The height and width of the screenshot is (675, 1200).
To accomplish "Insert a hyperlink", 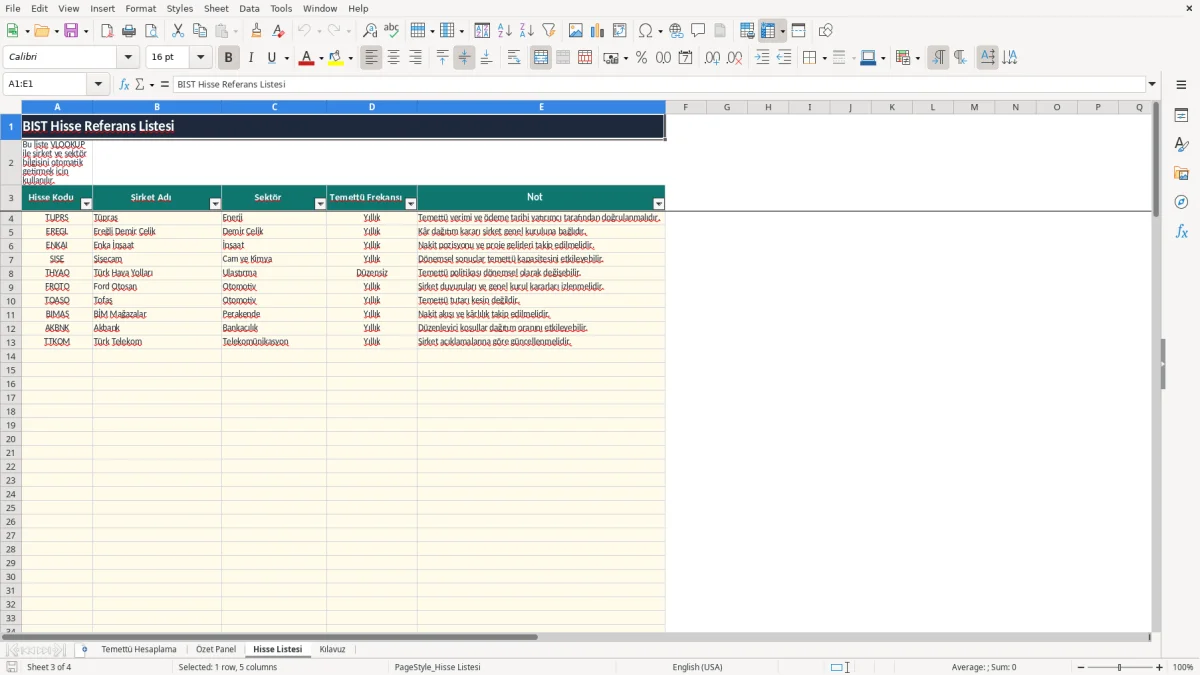I will pos(676,31).
